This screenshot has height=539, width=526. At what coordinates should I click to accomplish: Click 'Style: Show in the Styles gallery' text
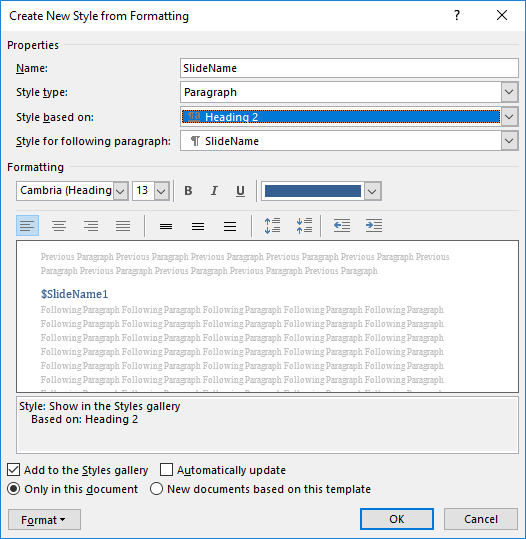pos(100,406)
